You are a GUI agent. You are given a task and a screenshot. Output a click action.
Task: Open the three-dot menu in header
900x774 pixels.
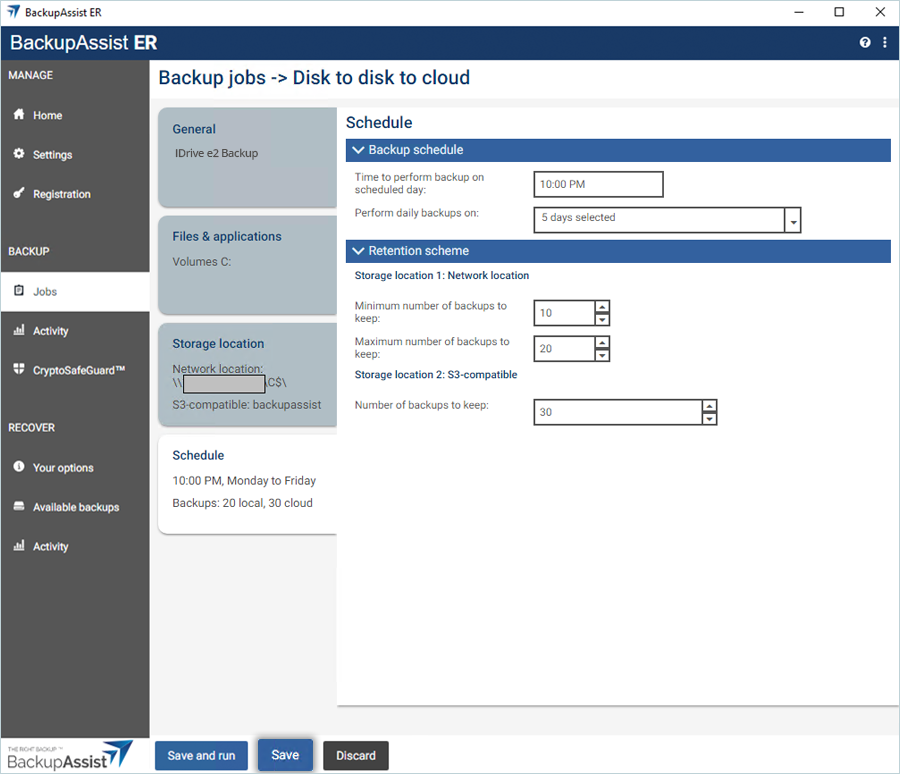pos(885,43)
